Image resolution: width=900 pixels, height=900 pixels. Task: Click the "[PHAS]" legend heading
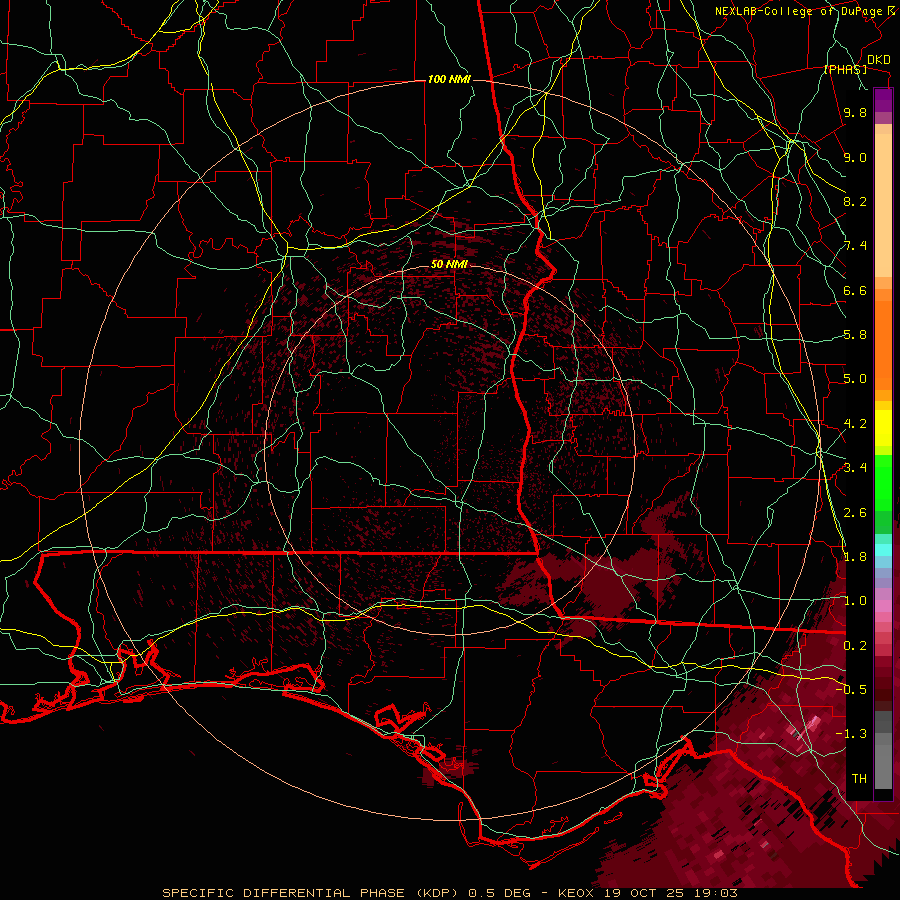[x=845, y=69]
